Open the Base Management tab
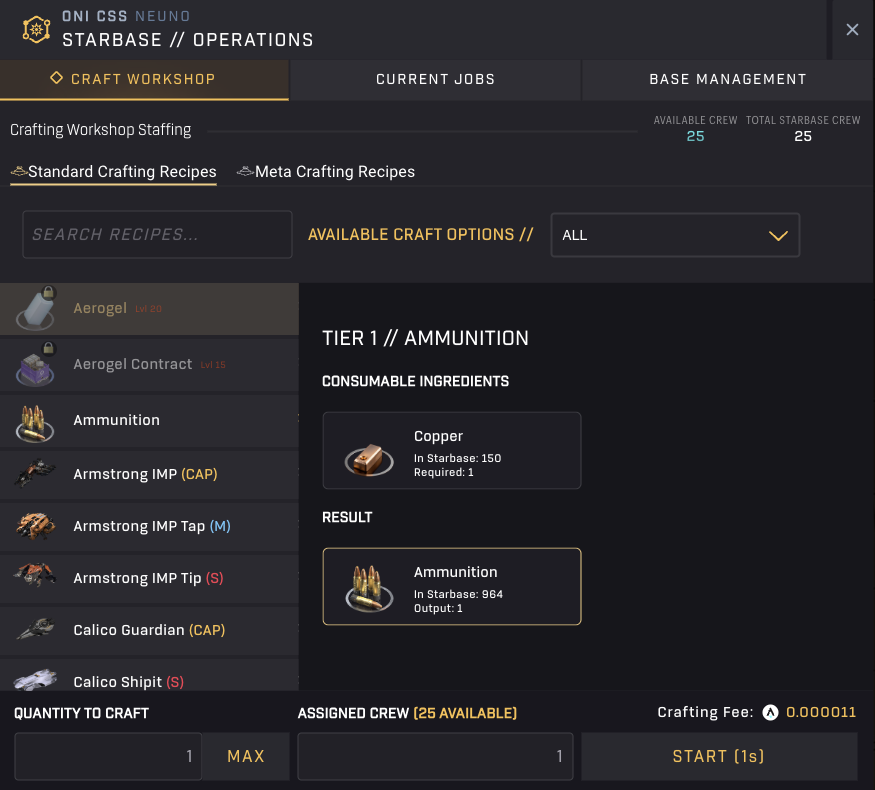Screen dimensions: 875x790 click(x=727, y=79)
